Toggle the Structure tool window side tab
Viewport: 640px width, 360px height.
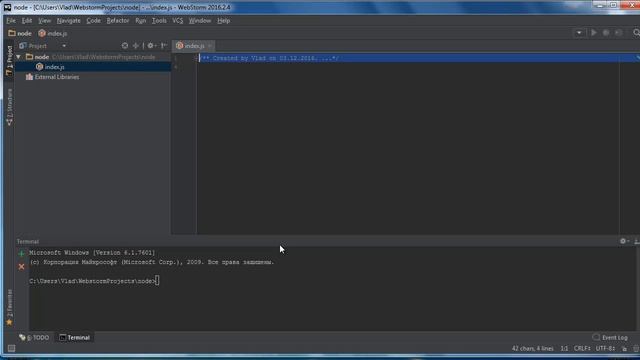pyautogui.click(x=9, y=107)
